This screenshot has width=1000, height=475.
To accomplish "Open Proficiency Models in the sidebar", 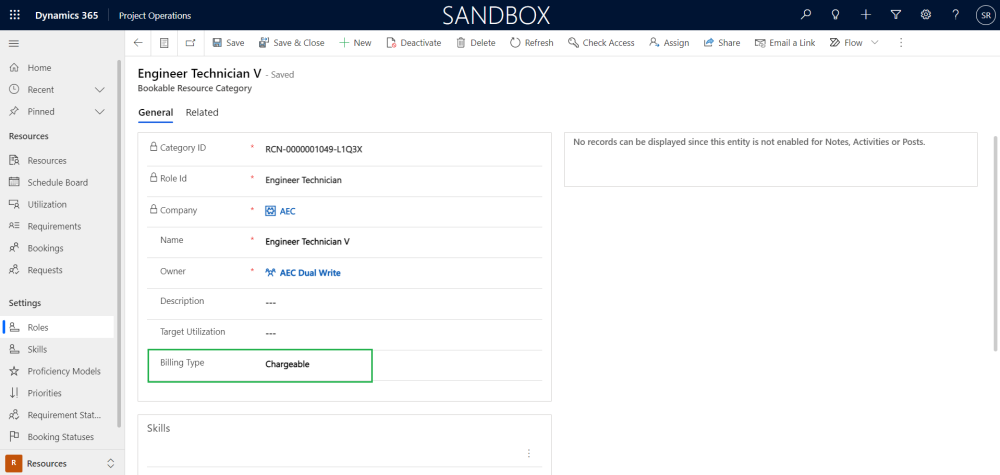I will coord(64,371).
